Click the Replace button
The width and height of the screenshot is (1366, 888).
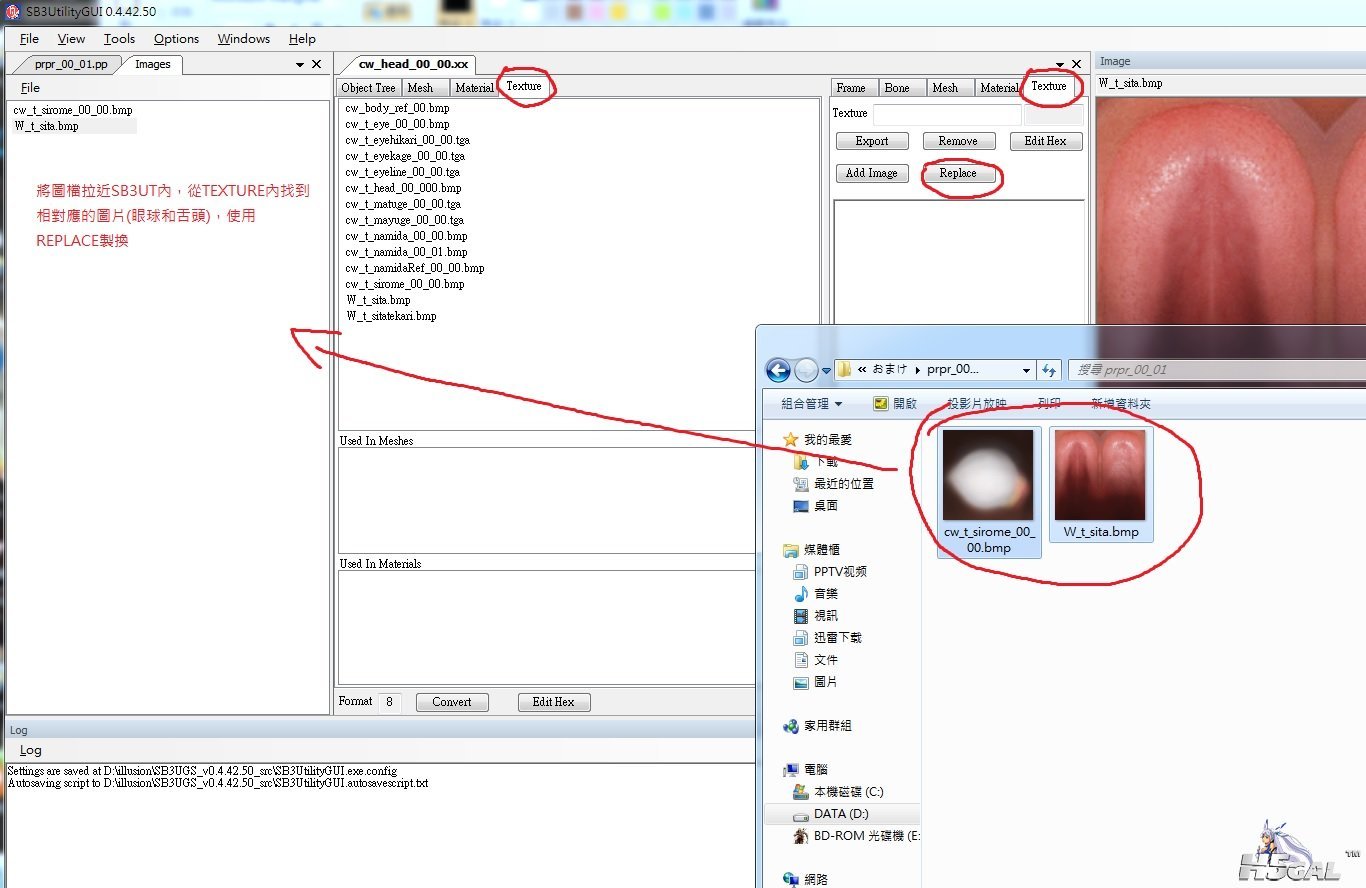tap(957, 174)
